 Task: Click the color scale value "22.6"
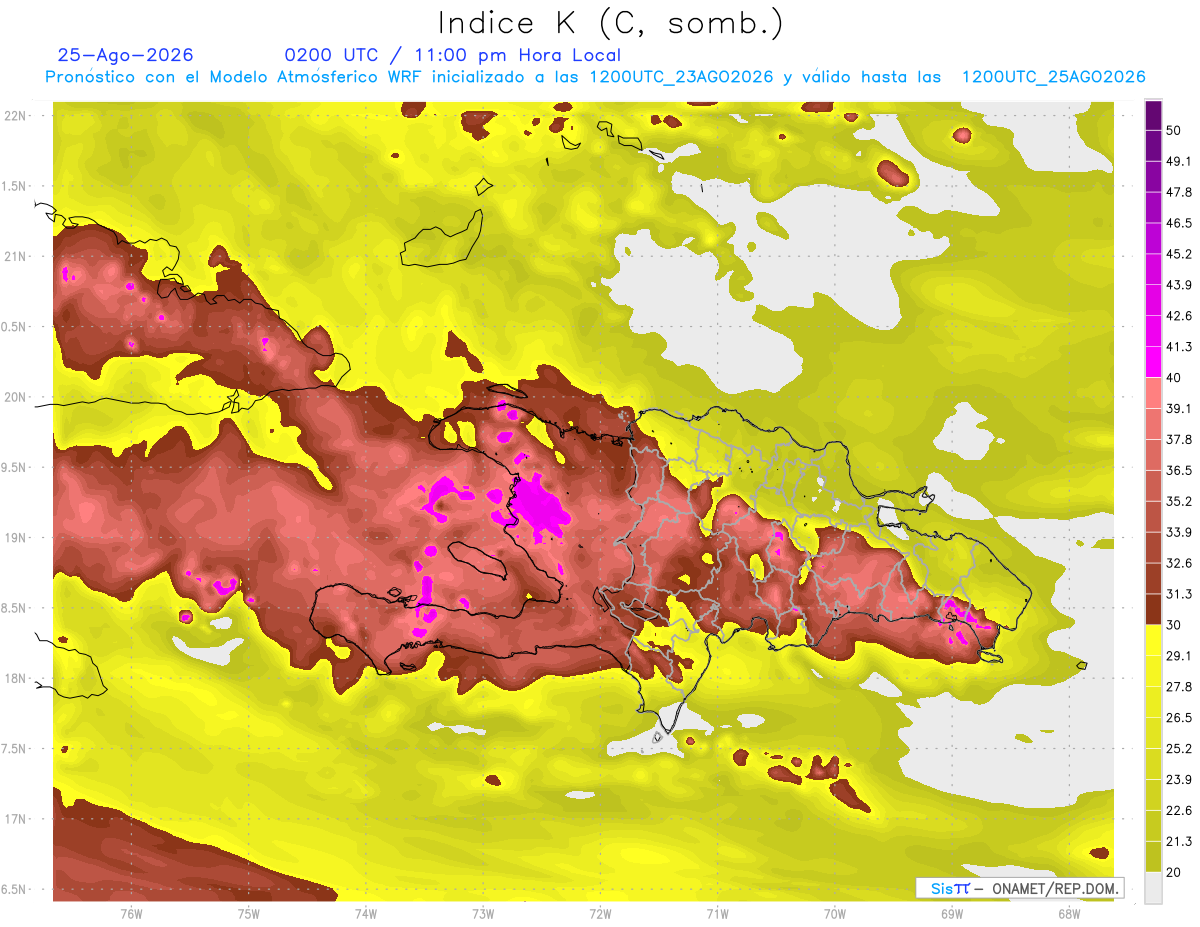point(1179,810)
